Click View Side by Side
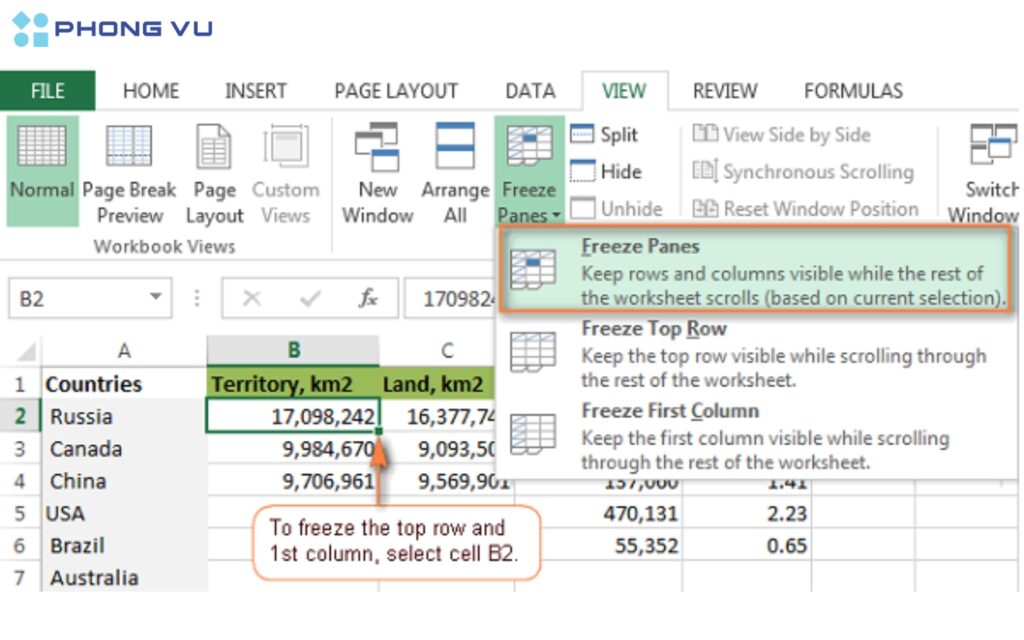The image size is (1024, 640). click(782, 135)
